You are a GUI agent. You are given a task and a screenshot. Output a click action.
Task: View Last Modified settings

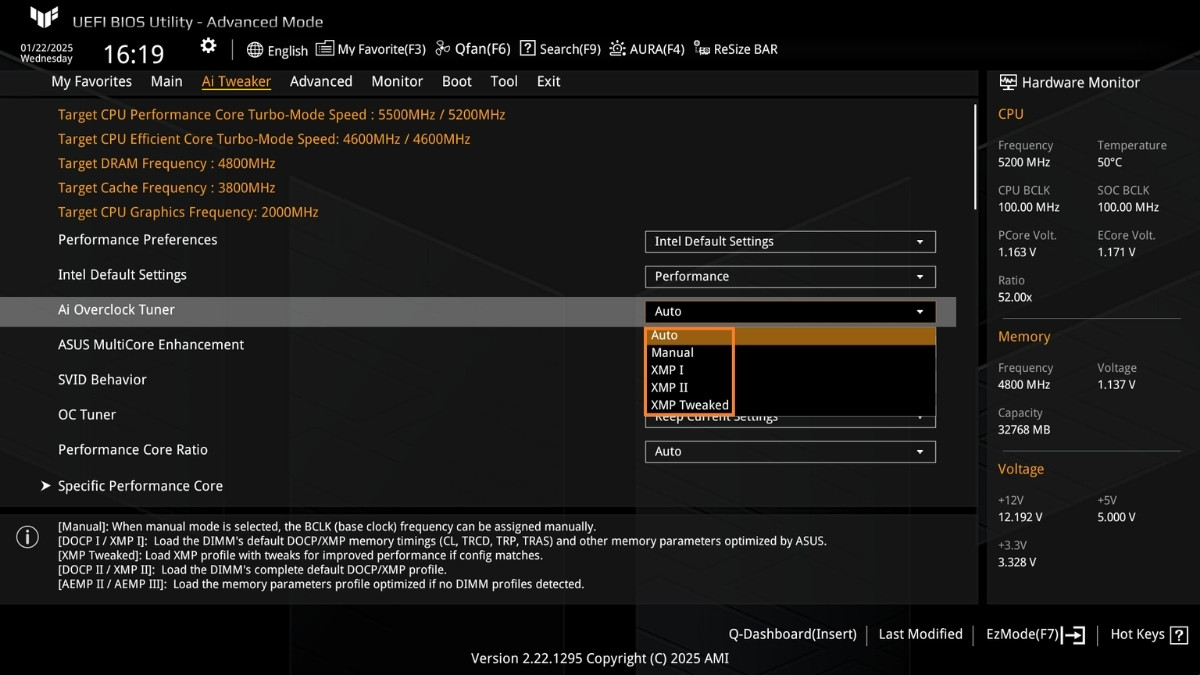coord(920,634)
